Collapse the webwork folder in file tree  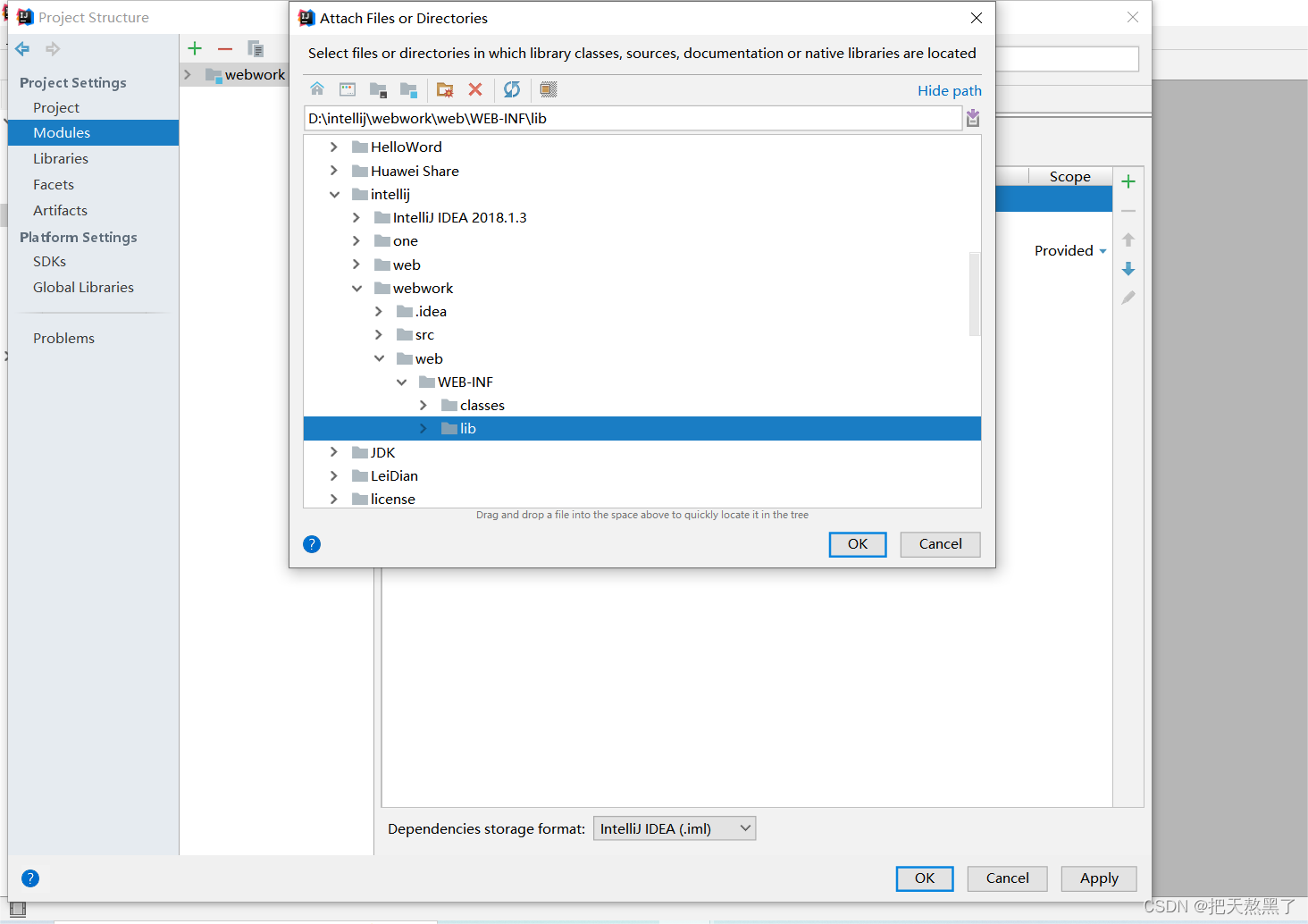pyautogui.click(x=356, y=288)
